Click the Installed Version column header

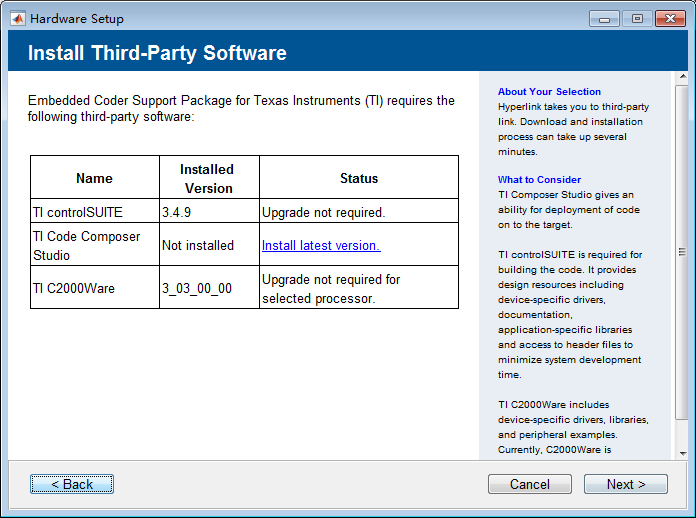click(209, 177)
